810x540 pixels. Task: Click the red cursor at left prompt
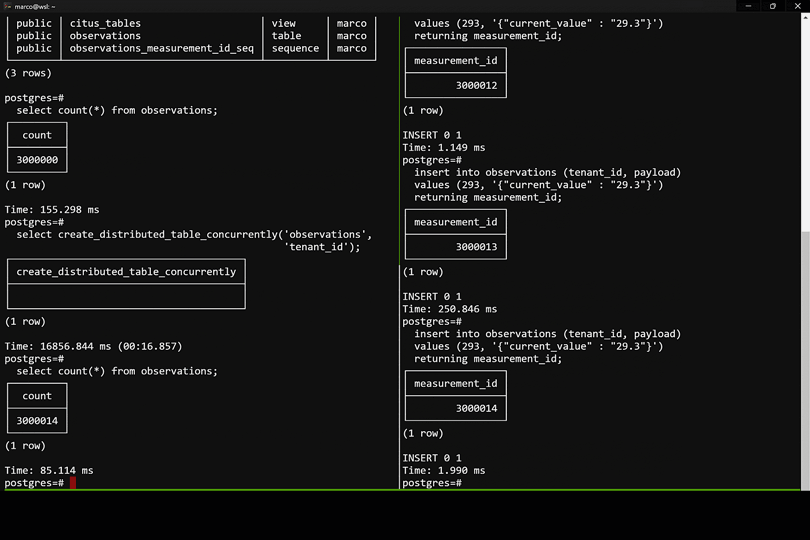pyautogui.click(x=73, y=483)
